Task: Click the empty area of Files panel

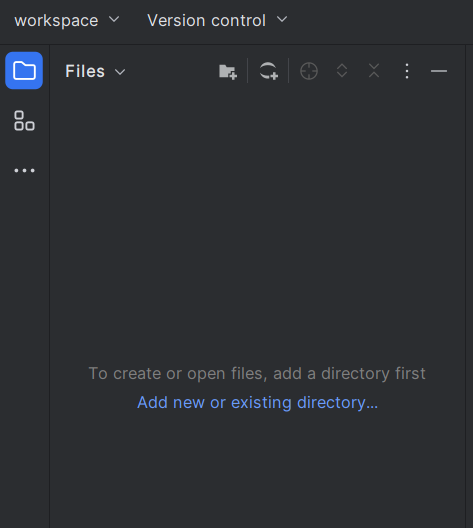Action: 258,219
